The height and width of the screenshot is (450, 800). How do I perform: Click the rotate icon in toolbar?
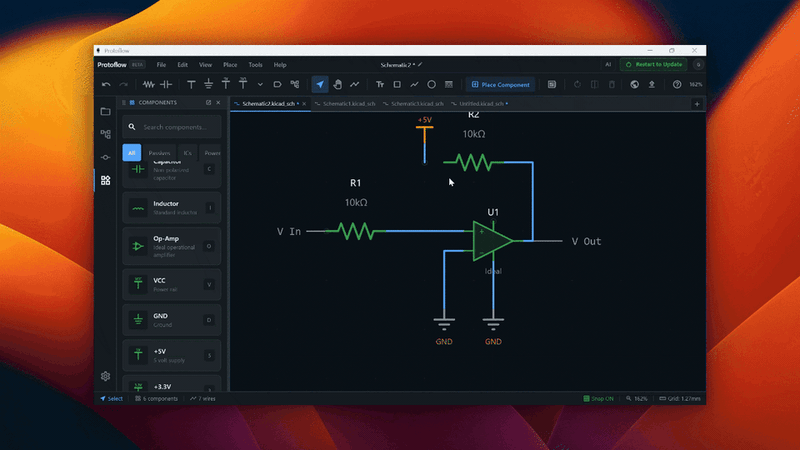577,85
